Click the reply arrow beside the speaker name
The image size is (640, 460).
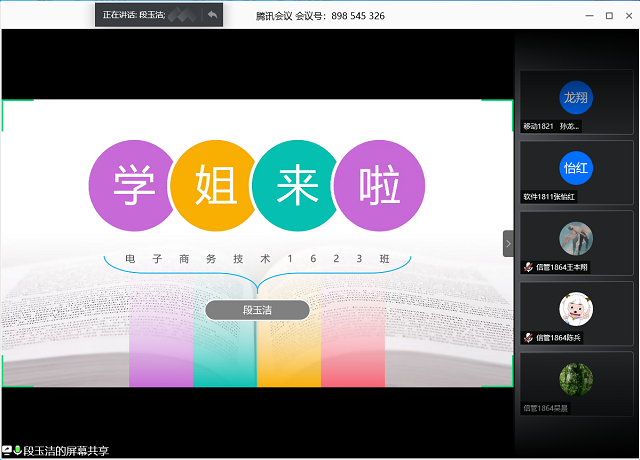point(212,15)
